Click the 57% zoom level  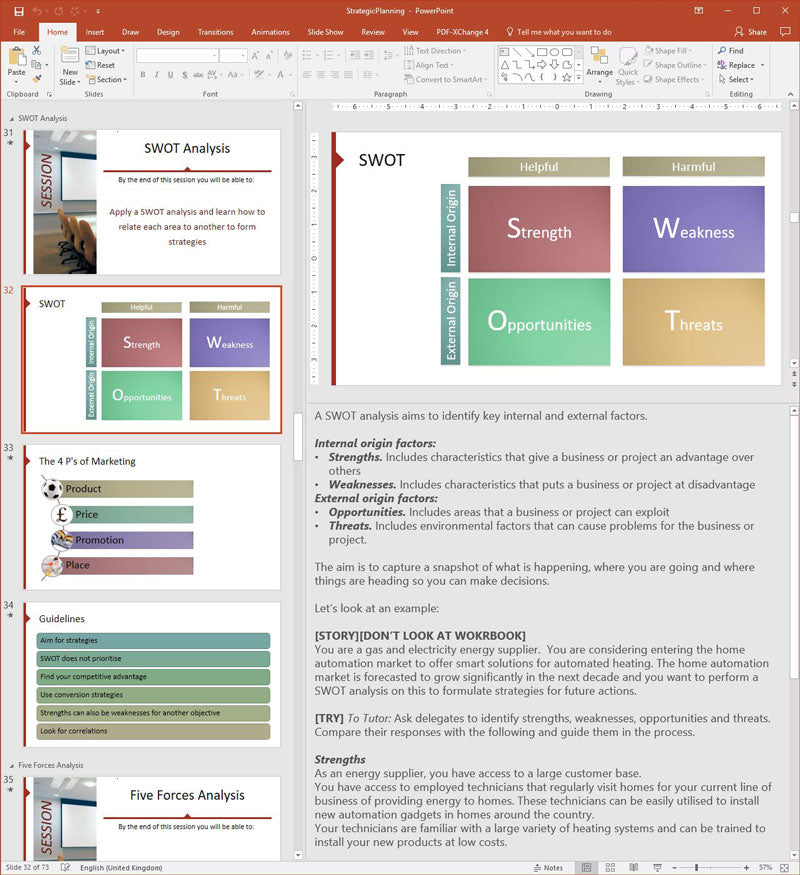click(765, 867)
